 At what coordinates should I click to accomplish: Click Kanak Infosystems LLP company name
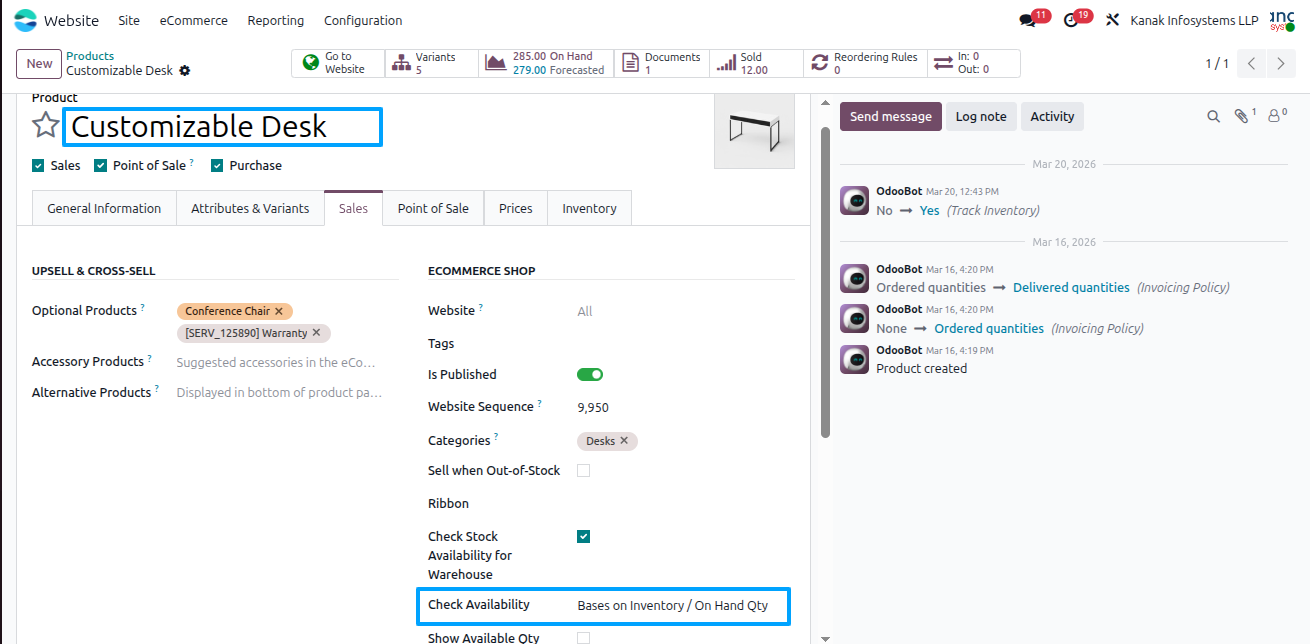(1194, 20)
